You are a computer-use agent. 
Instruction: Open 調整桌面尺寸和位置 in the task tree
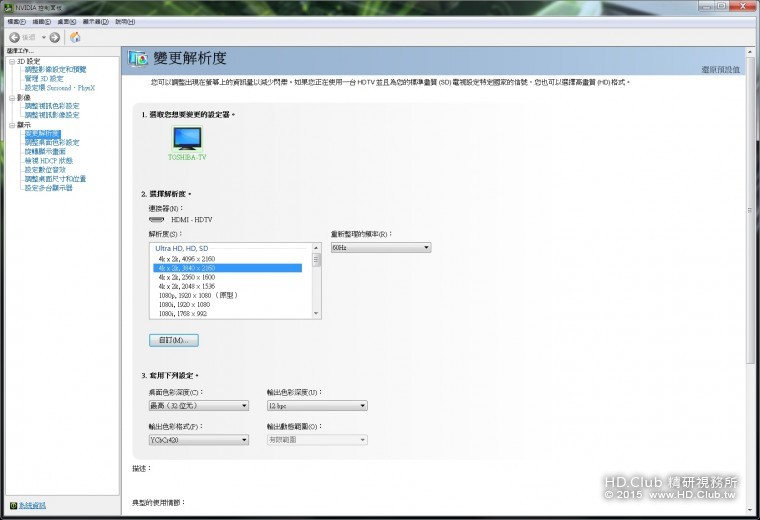pos(55,179)
